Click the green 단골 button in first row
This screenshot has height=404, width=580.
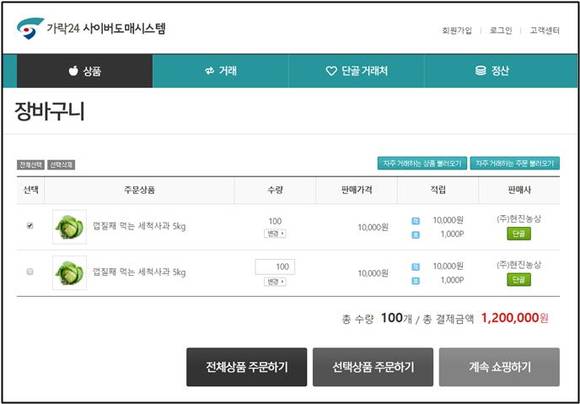[519, 234]
